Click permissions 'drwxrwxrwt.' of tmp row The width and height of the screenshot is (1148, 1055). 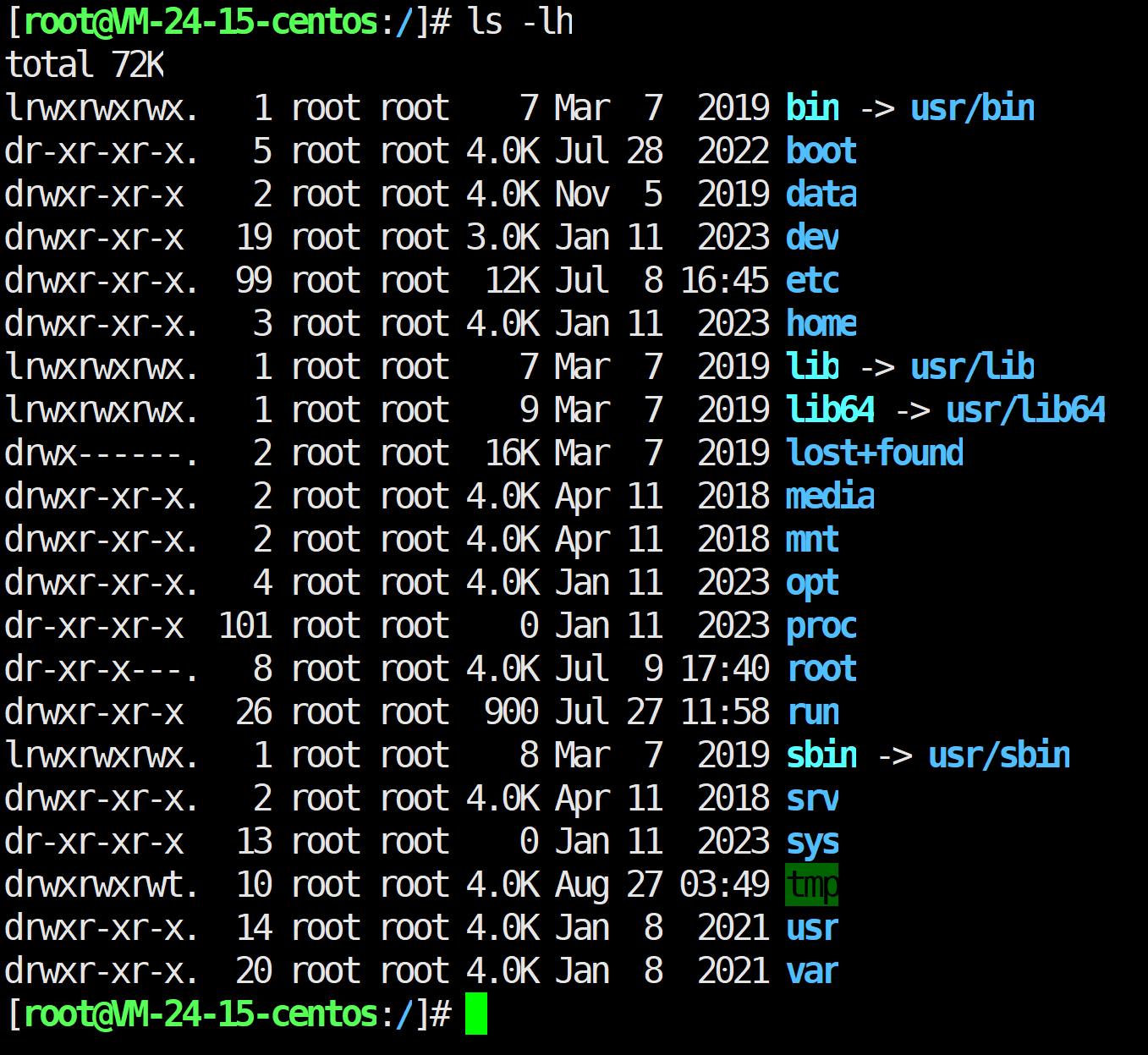(x=102, y=884)
